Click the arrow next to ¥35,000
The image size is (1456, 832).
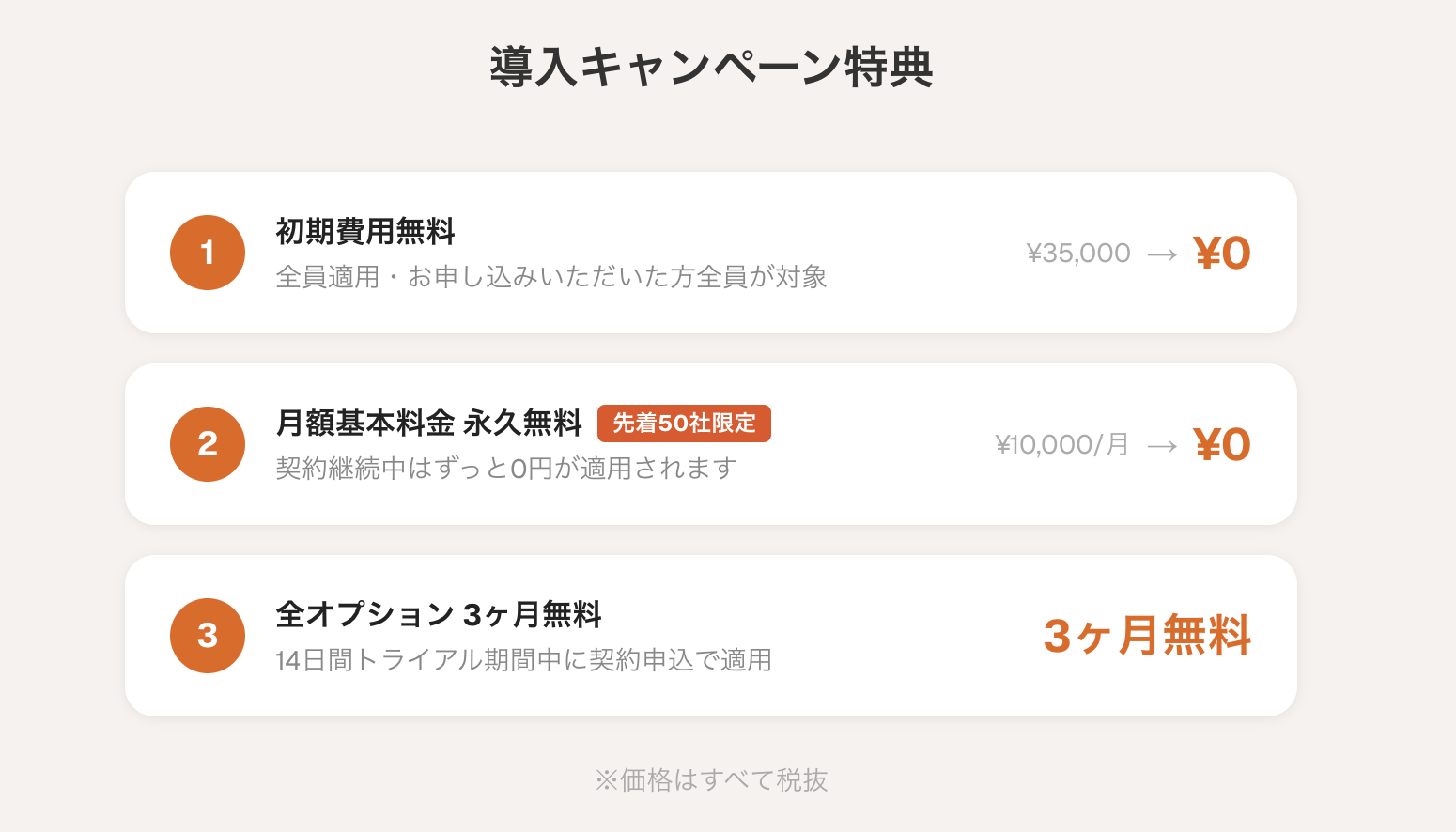point(1162,254)
